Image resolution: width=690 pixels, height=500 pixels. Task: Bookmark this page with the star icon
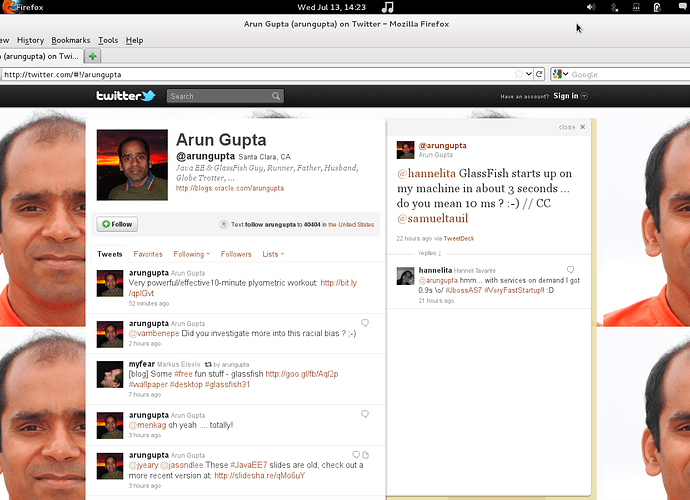[519, 74]
